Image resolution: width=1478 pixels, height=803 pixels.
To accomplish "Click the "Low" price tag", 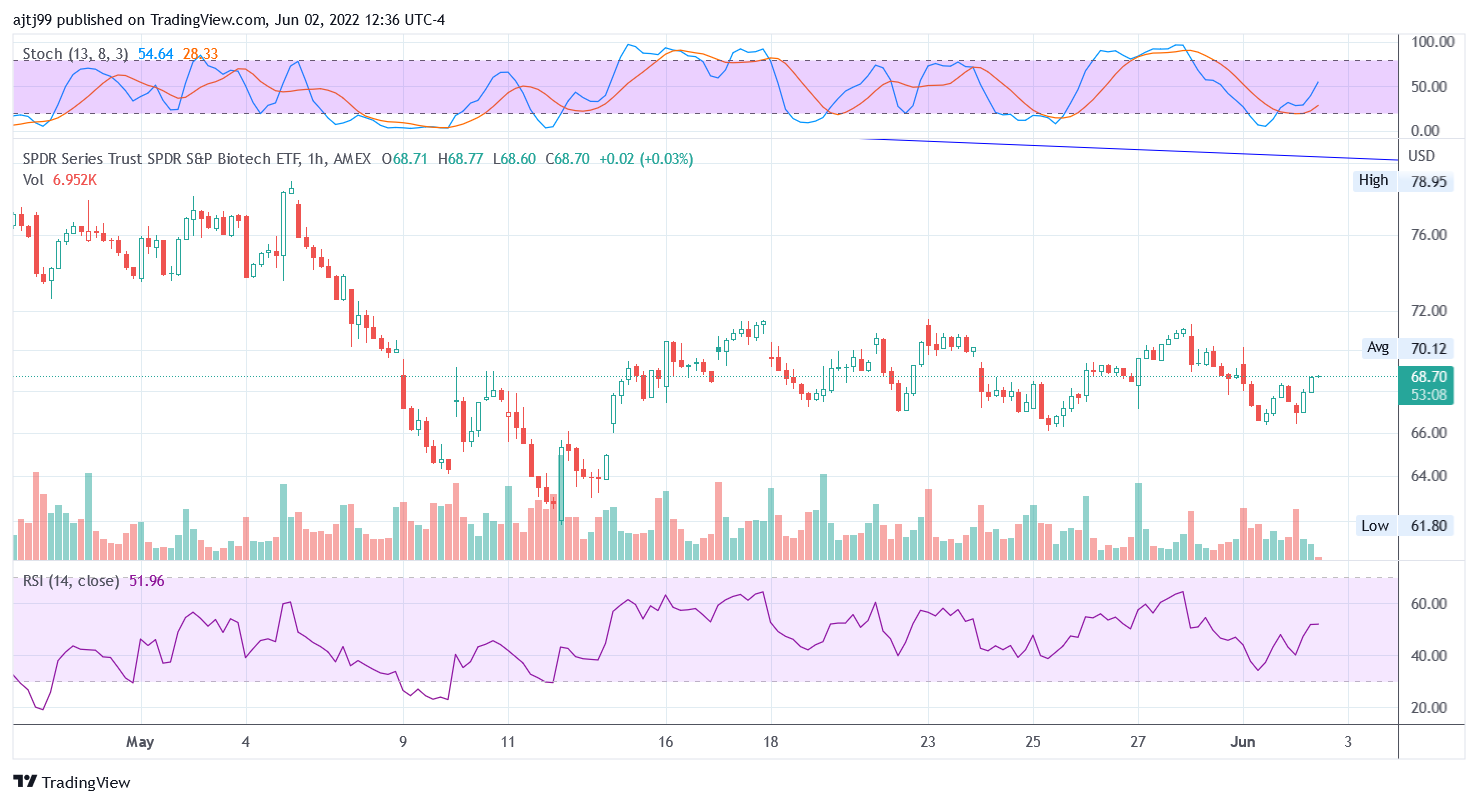I will pyautogui.click(x=1374, y=526).
